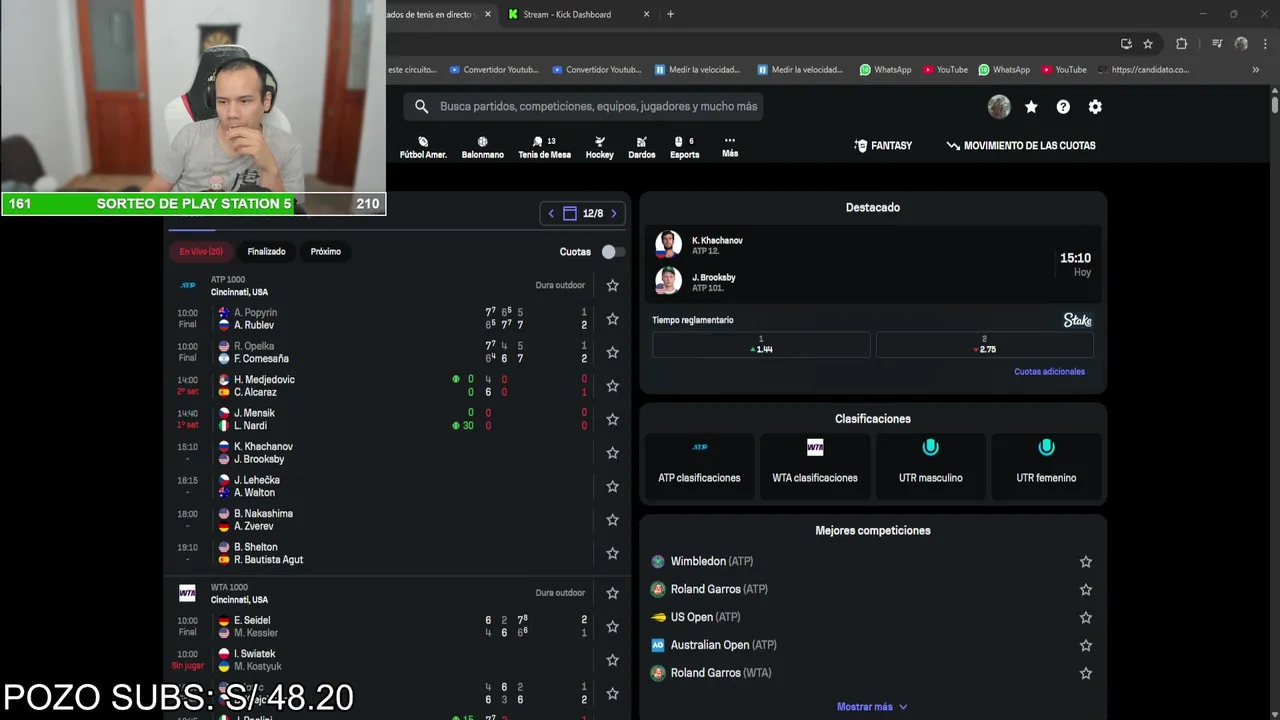Screen dimensions: 1280x720
Task: Select the Finalizado filter
Action: click(266, 251)
